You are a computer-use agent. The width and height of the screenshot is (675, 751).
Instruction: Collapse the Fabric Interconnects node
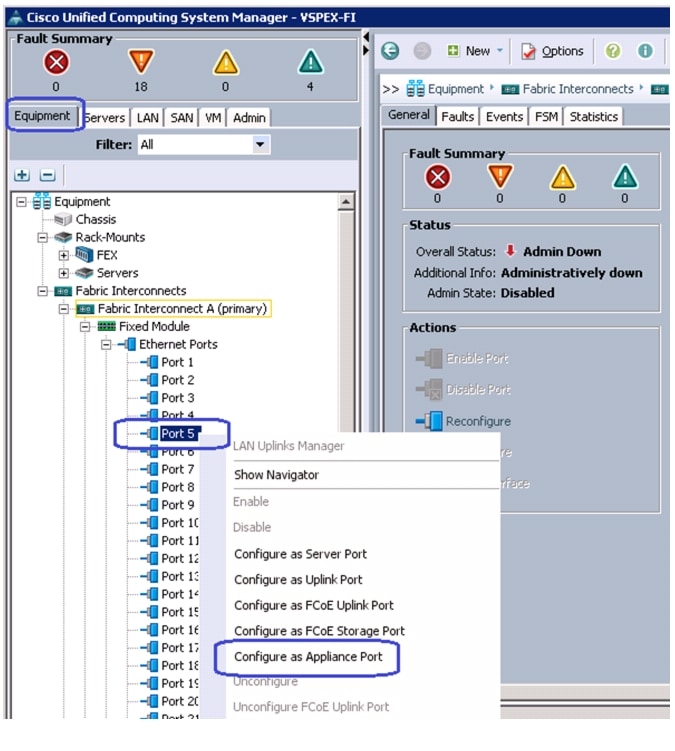pos(42,291)
